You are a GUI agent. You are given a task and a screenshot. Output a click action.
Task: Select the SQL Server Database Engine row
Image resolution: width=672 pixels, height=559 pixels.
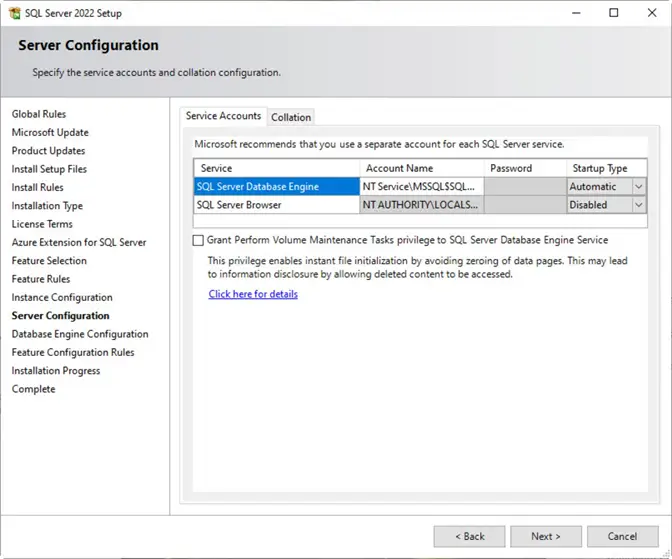coord(276,187)
